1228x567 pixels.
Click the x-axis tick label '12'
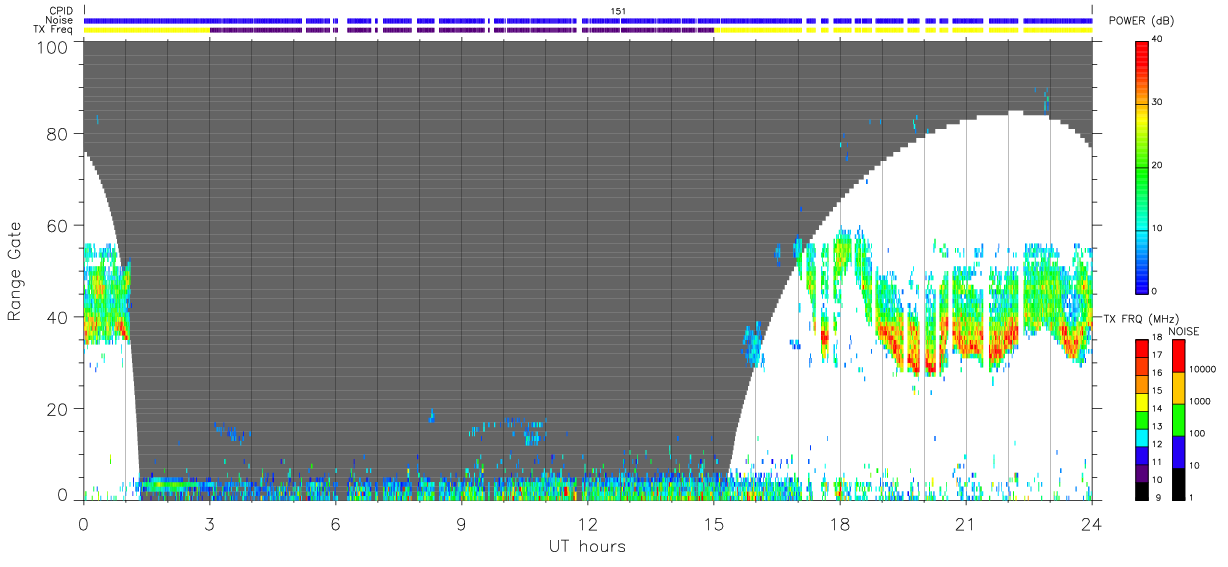(588, 524)
